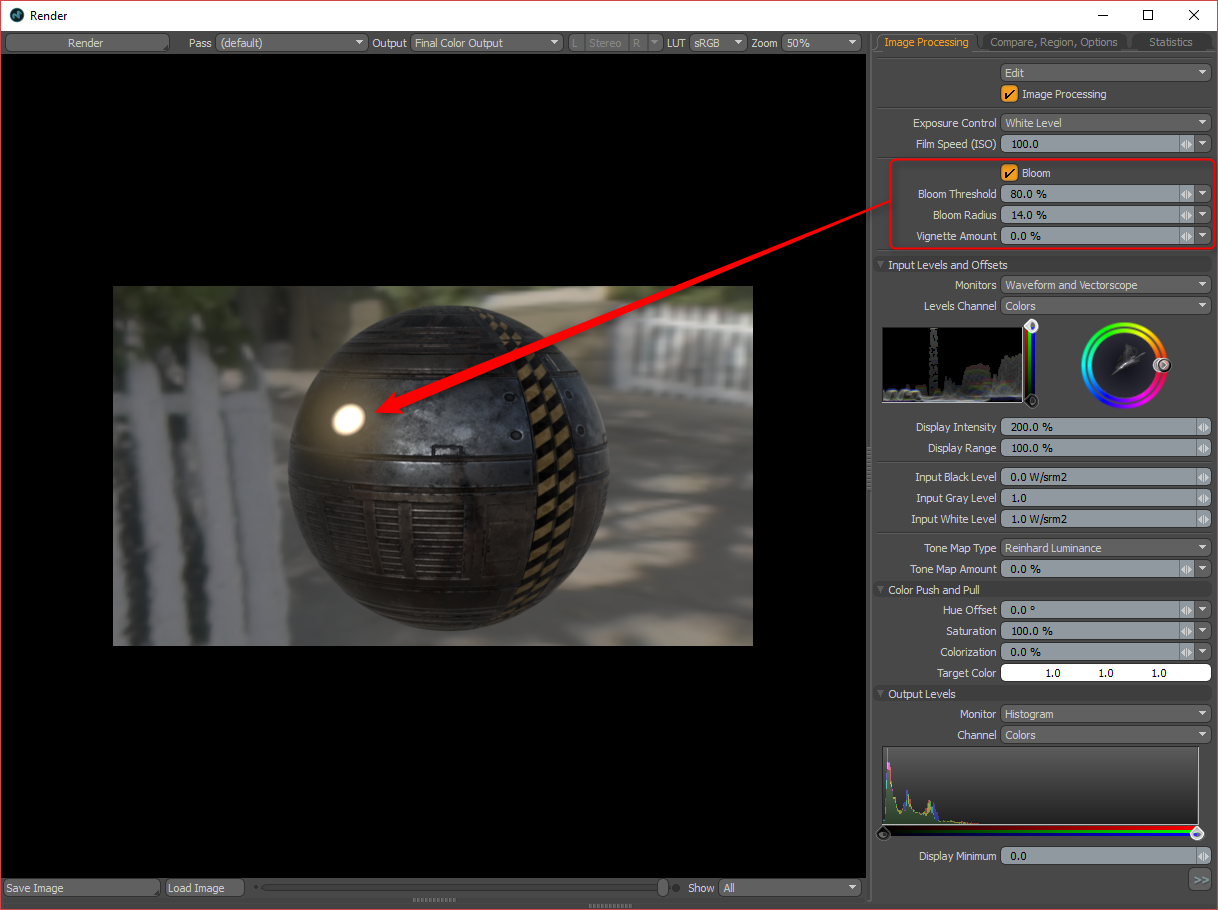
Task: Uncheck the Image Processing checkbox
Action: pos(1009,94)
